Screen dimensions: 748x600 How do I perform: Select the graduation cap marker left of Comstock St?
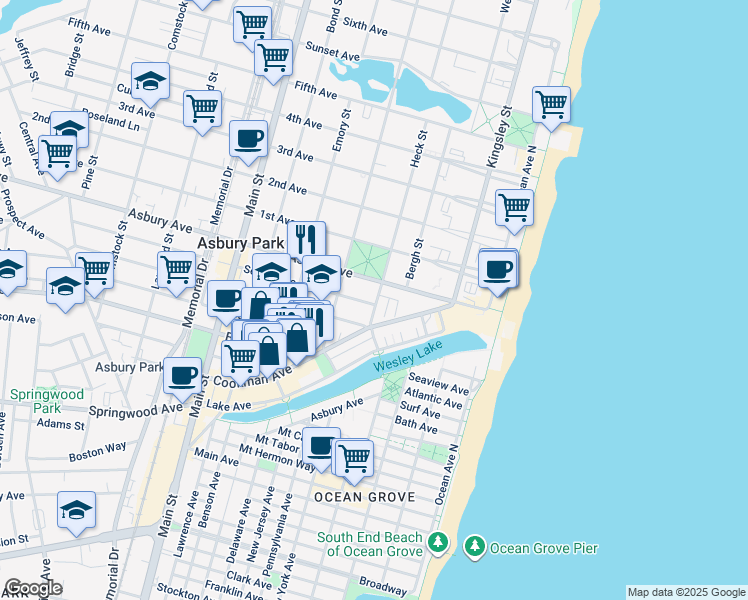(x=150, y=80)
